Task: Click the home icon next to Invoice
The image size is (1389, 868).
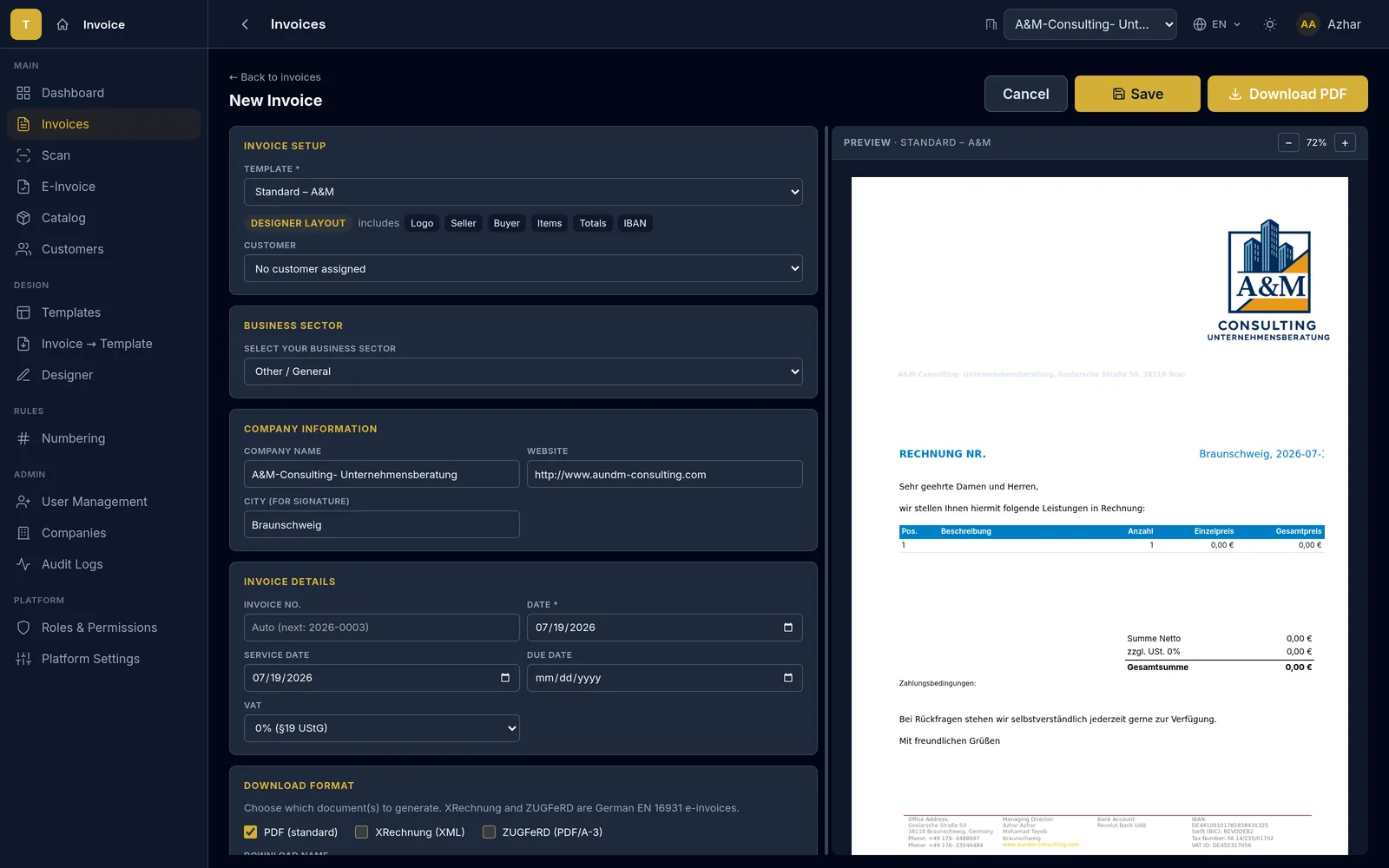Action: tap(63, 24)
